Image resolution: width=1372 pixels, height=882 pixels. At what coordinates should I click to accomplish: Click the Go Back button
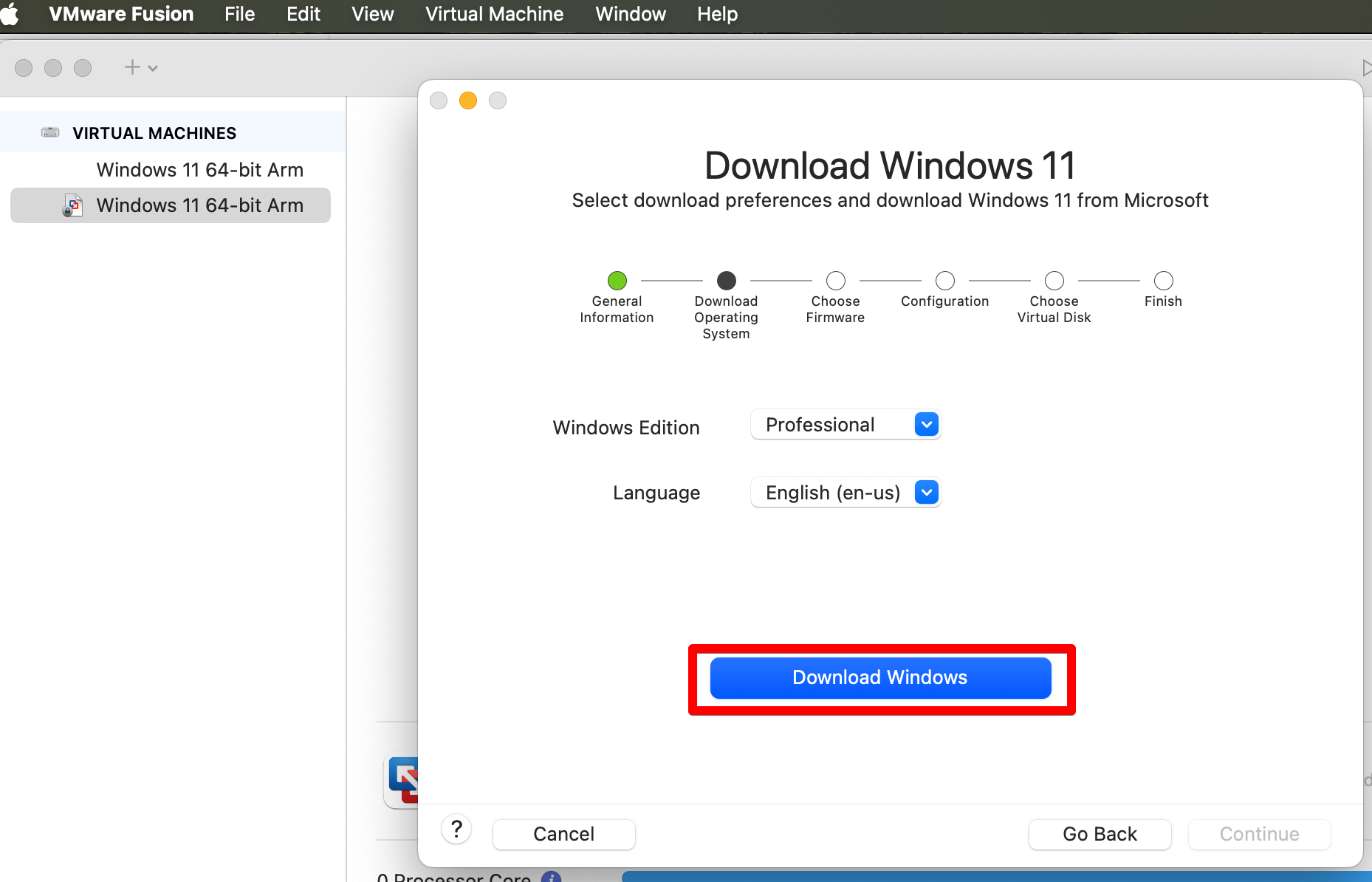1100,834
